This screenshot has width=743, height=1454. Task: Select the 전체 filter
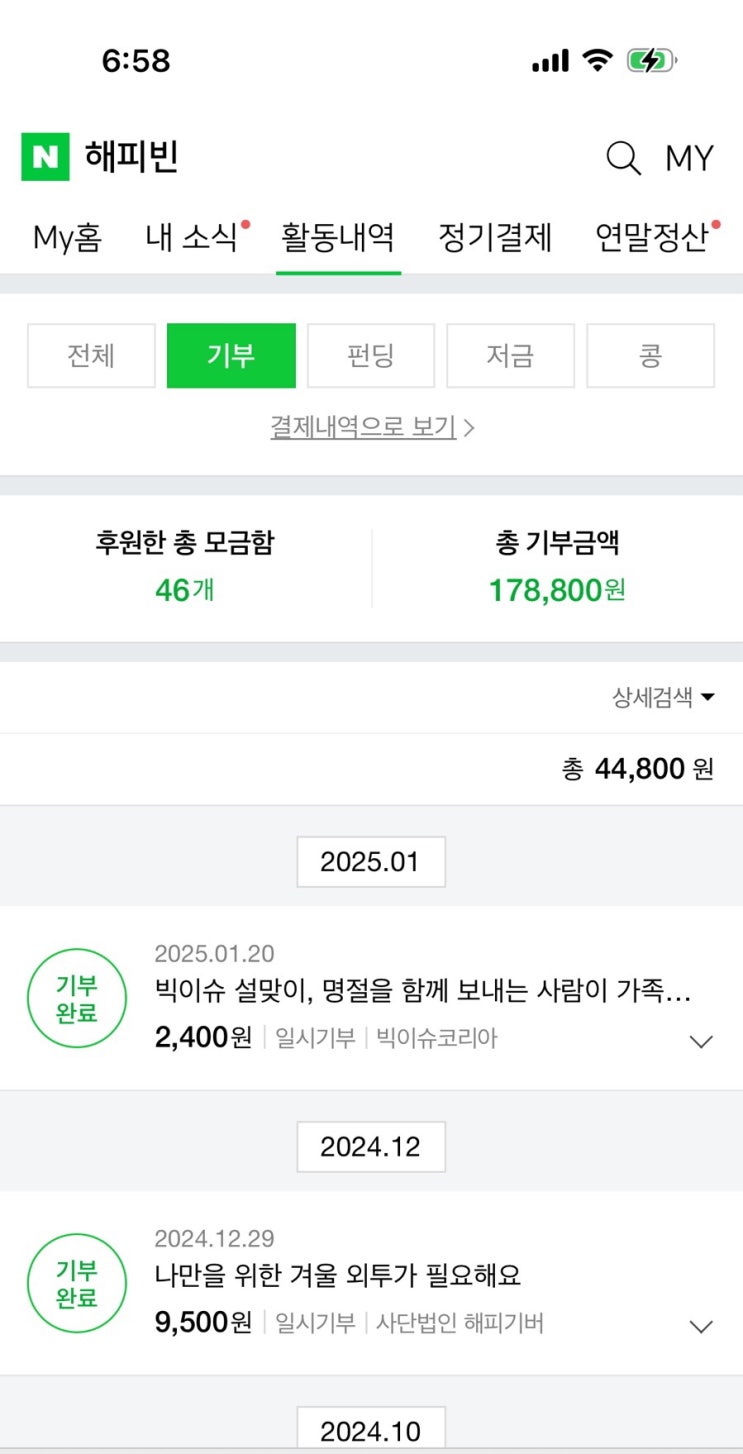(91, 355)
